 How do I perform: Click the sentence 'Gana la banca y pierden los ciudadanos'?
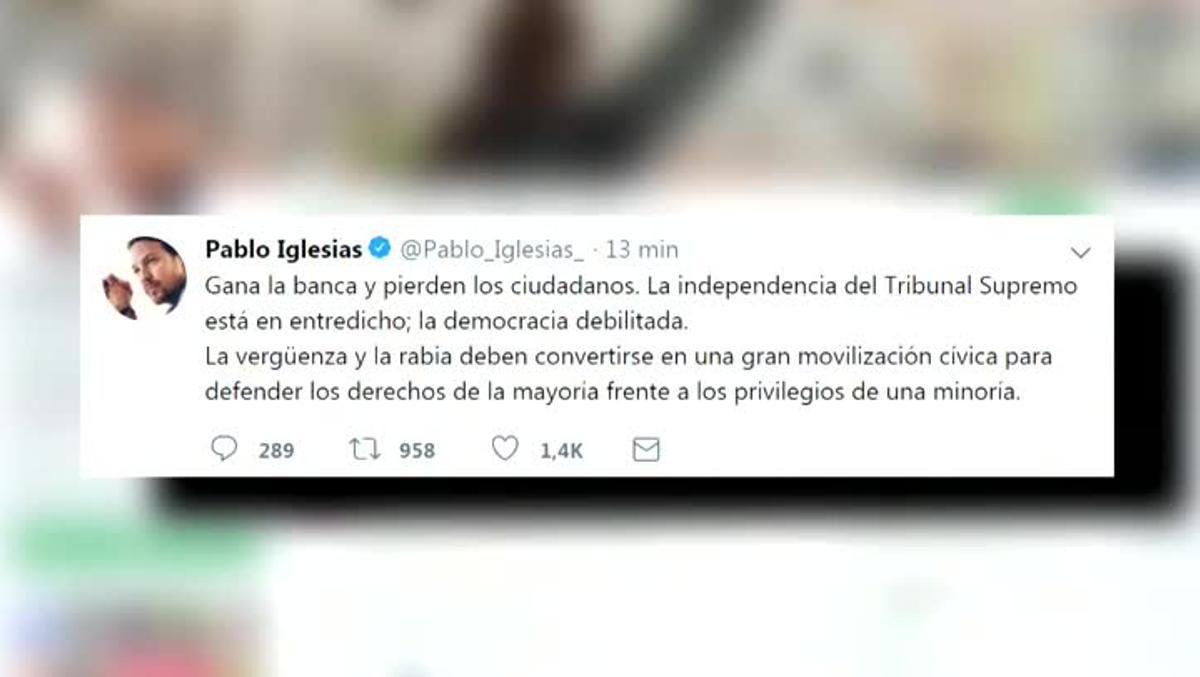420,285
